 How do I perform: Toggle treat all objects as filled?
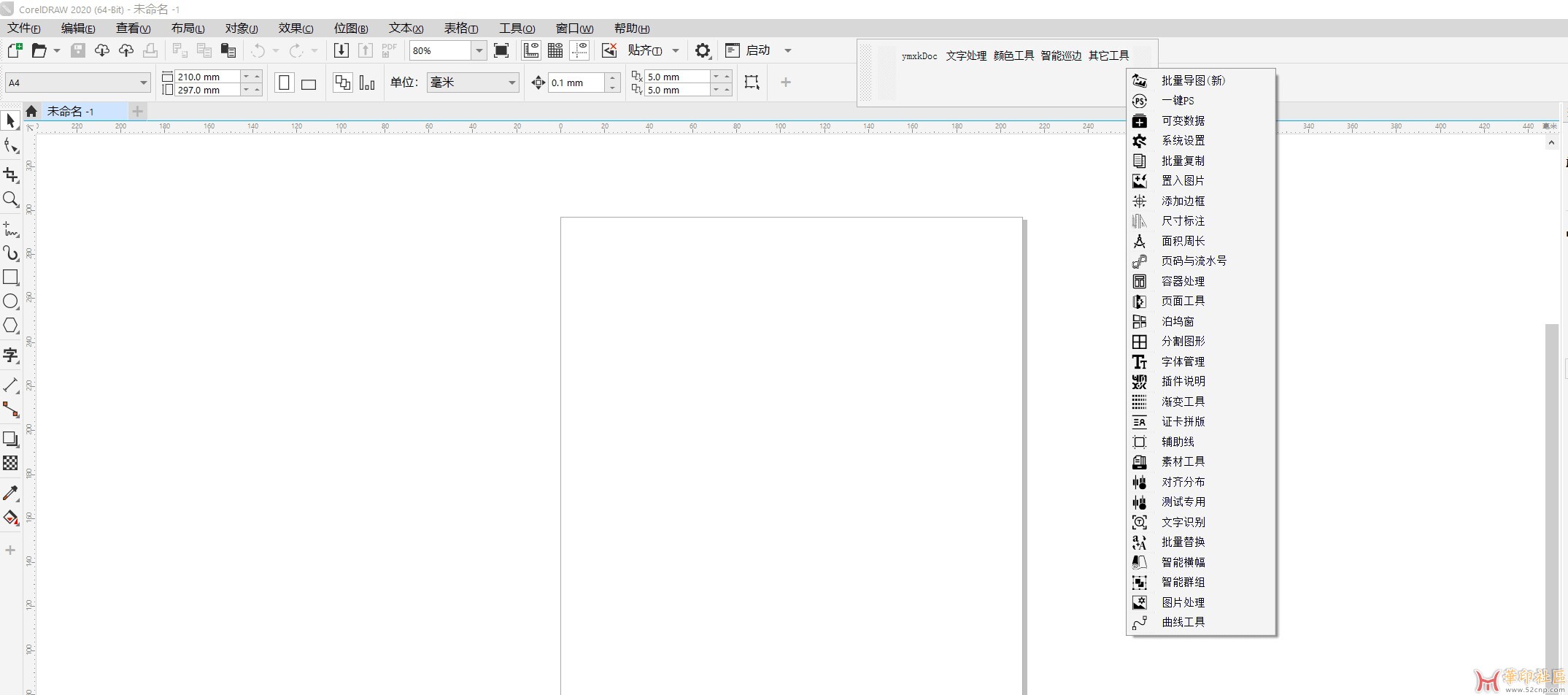pos(752,82)
